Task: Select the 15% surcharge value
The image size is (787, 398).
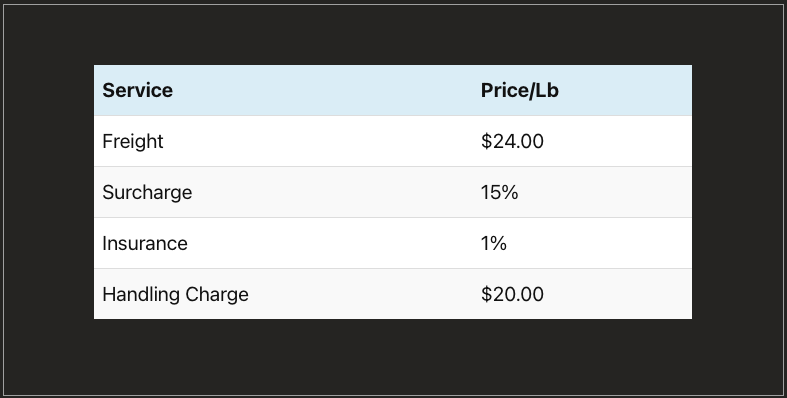Action: [499, 193]
